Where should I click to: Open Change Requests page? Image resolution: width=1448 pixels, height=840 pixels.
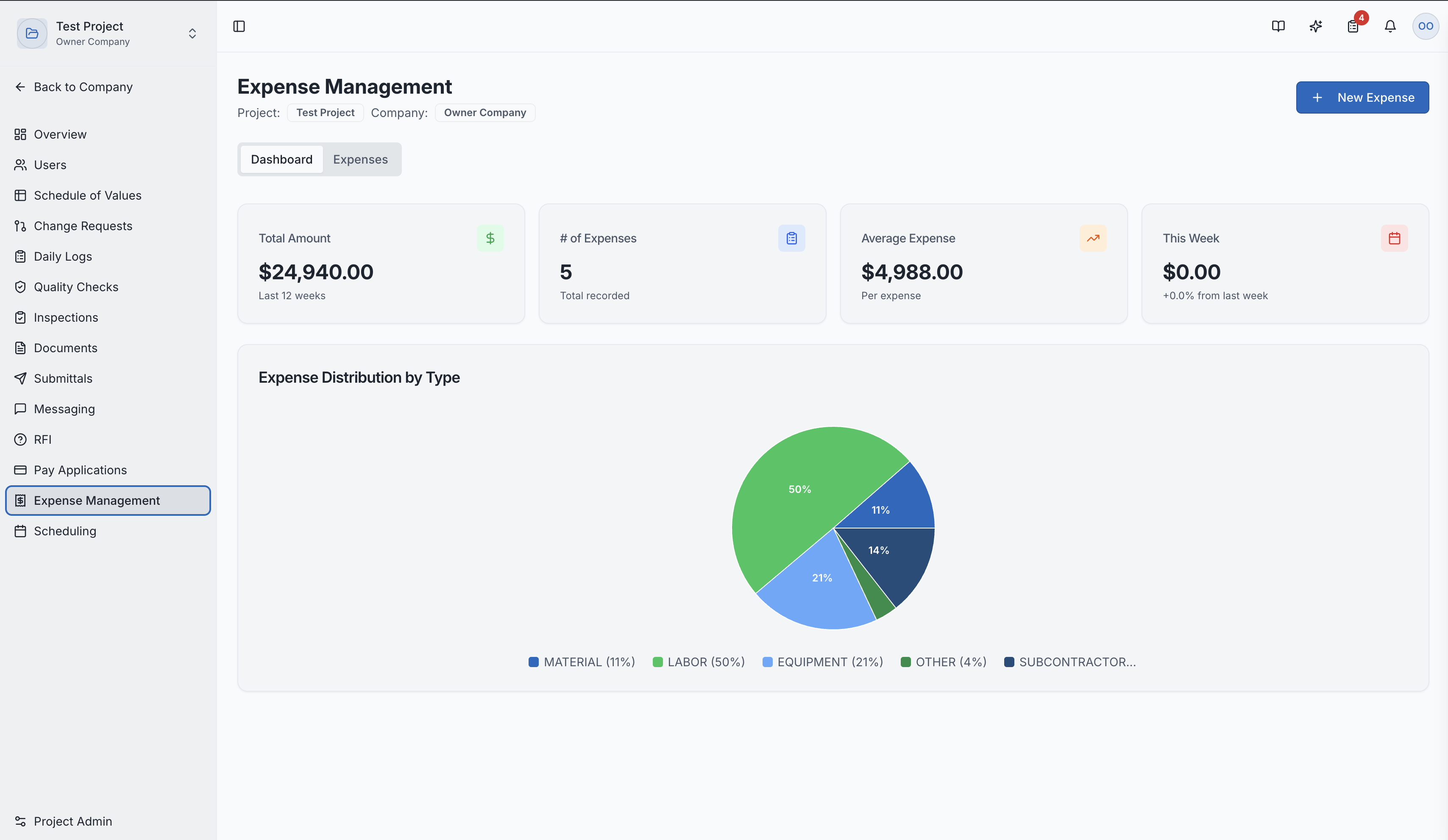click(x=108, y=226)
